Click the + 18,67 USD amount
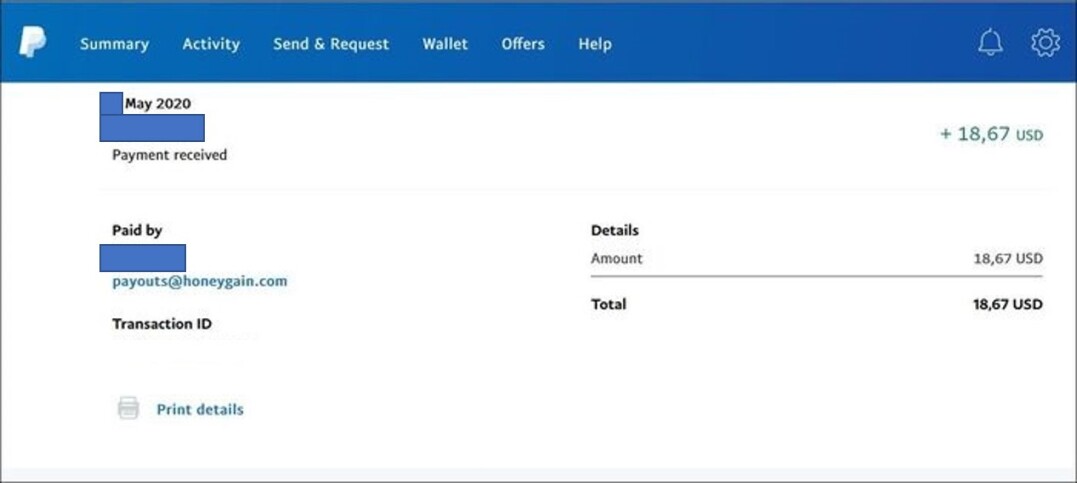 991,134
